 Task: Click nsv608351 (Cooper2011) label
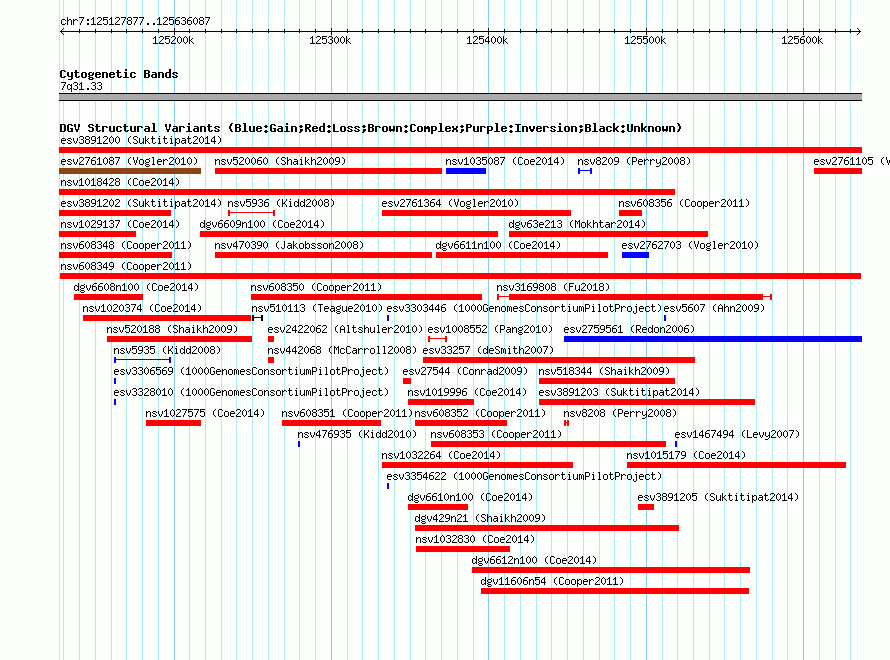pos(347,413)
